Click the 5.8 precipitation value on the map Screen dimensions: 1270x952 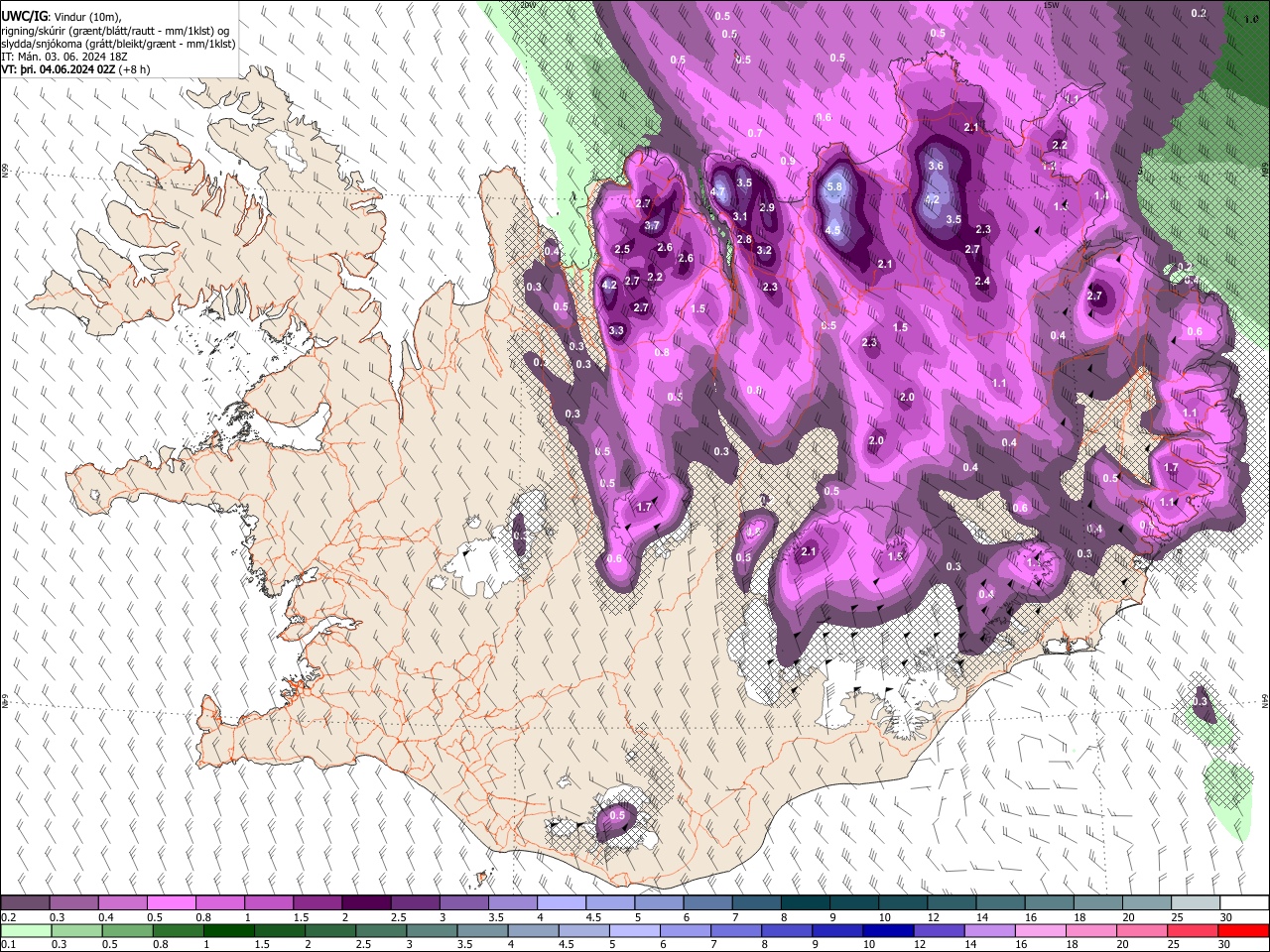[x=834, y=186]
